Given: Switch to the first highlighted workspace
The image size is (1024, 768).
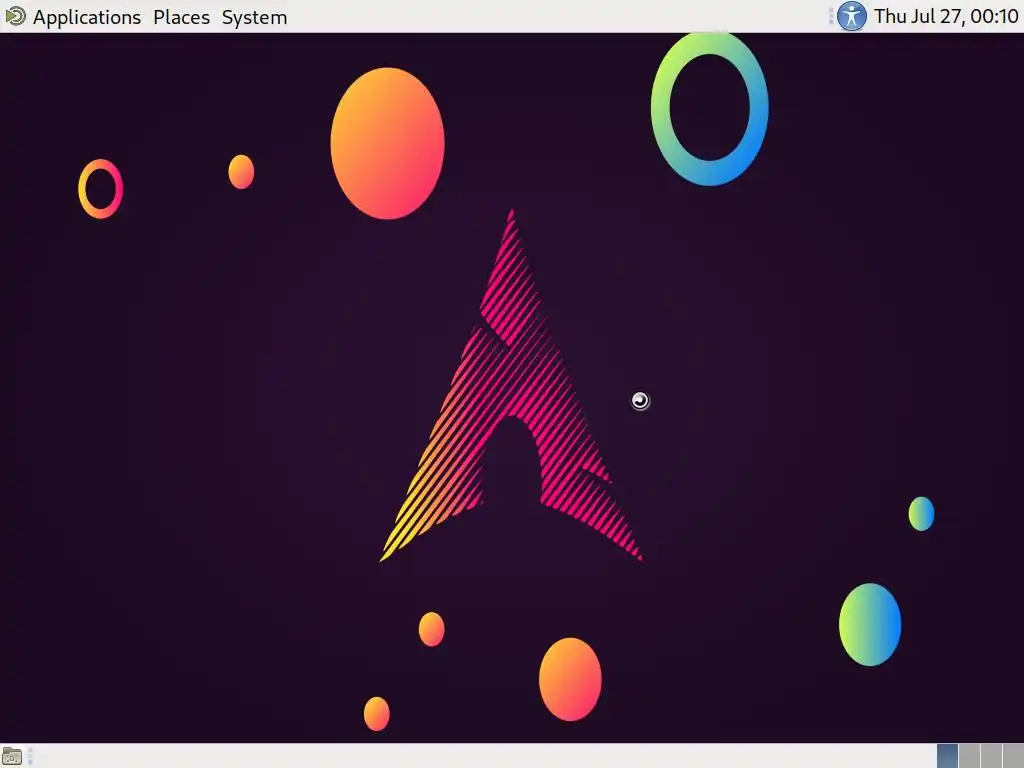Looking at the screenshot, I should pyautogui.click(x=948, y=756).
